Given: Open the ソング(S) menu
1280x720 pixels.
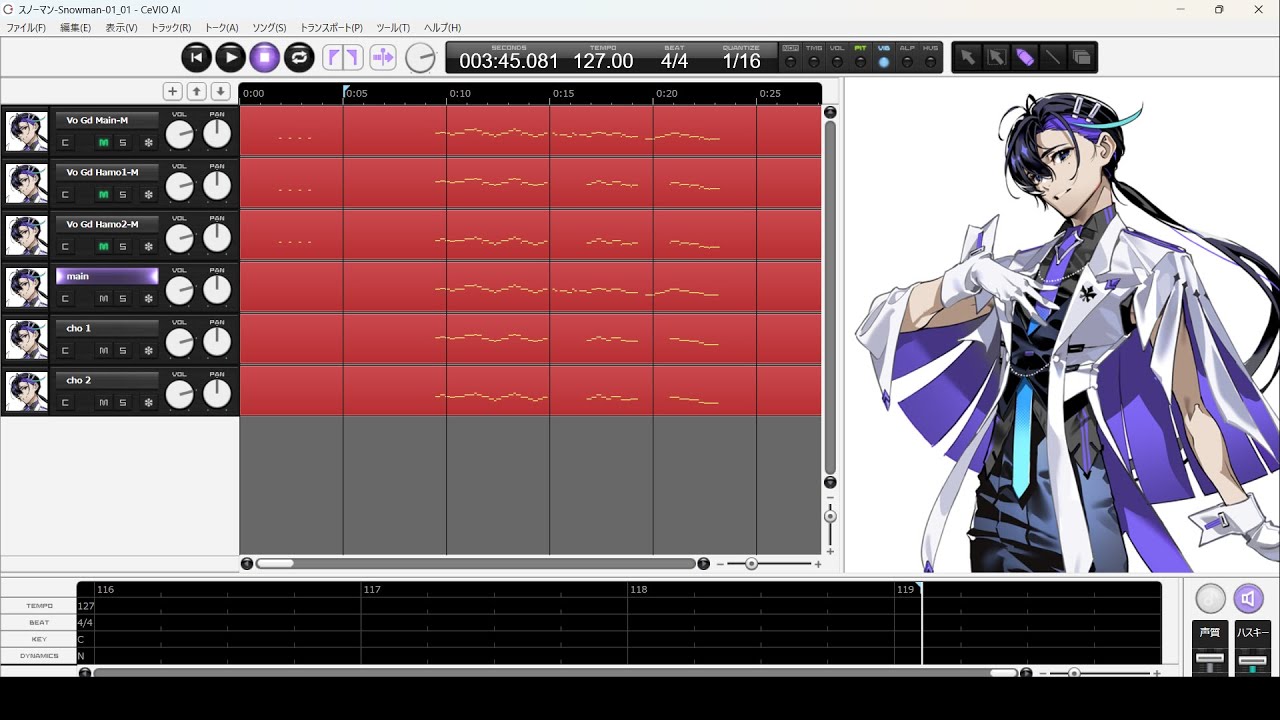Looking at the screenshot, I should [x=269, y=28].
